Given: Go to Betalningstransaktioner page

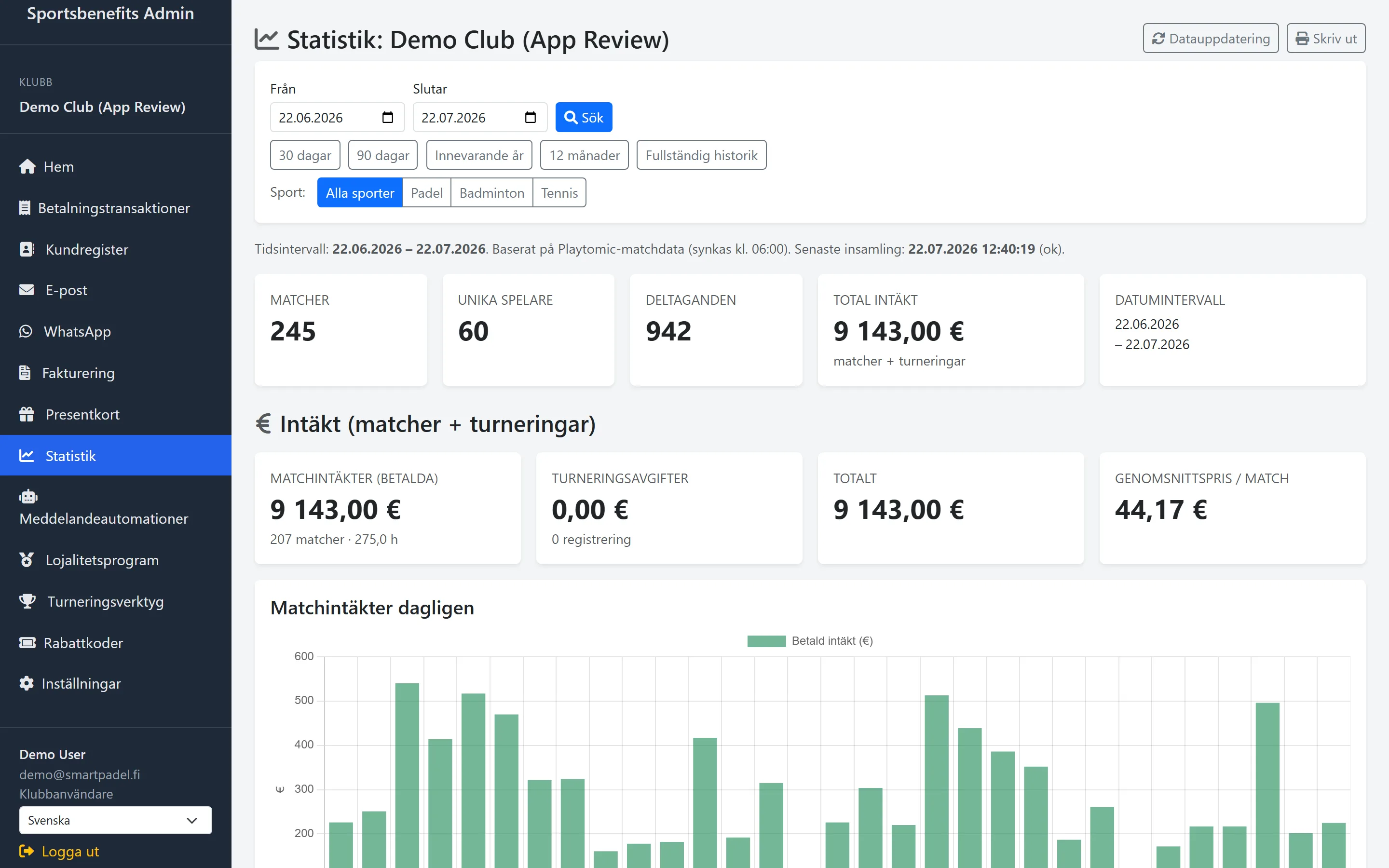Looking at the screenshot, I should [115, 208].
